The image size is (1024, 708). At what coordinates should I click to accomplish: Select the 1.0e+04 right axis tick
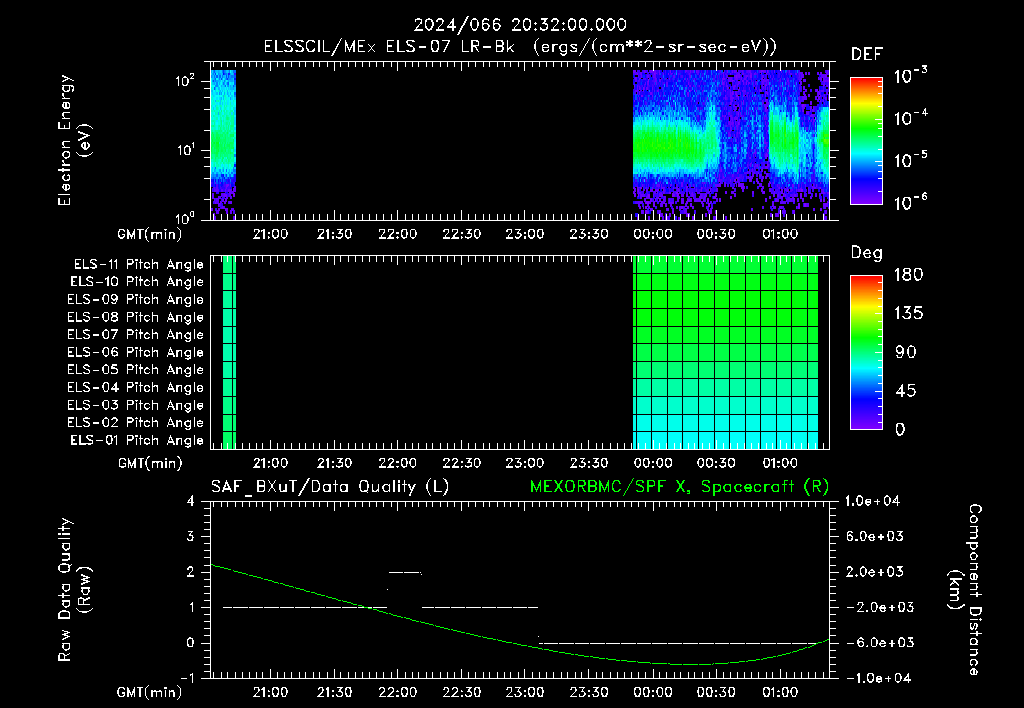pos(872,501)
